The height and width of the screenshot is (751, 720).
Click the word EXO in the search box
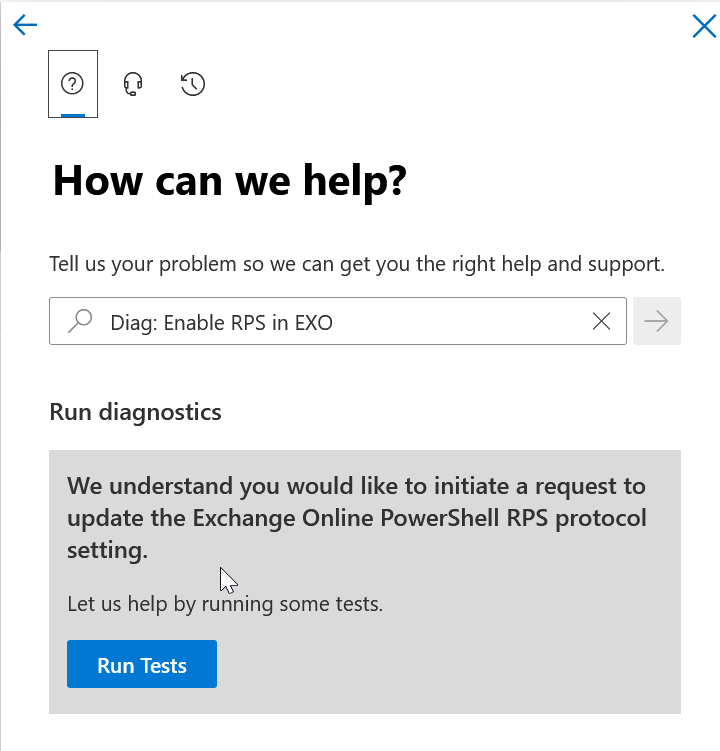tap(313, 323)
